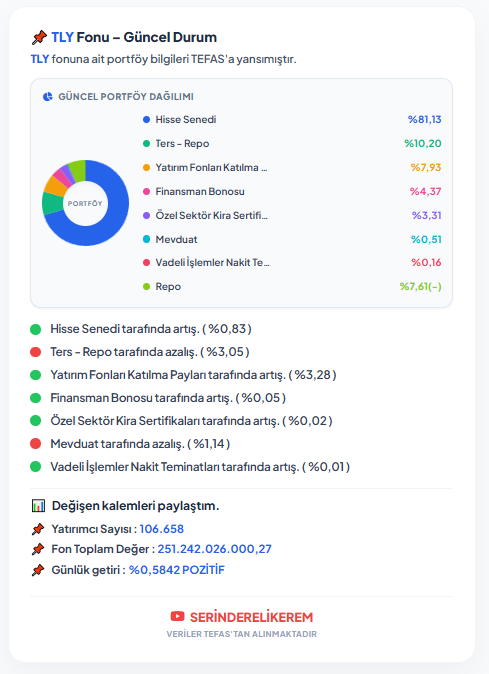Click the Değişen kalemleri paylaştım heading

coord(135,506)
